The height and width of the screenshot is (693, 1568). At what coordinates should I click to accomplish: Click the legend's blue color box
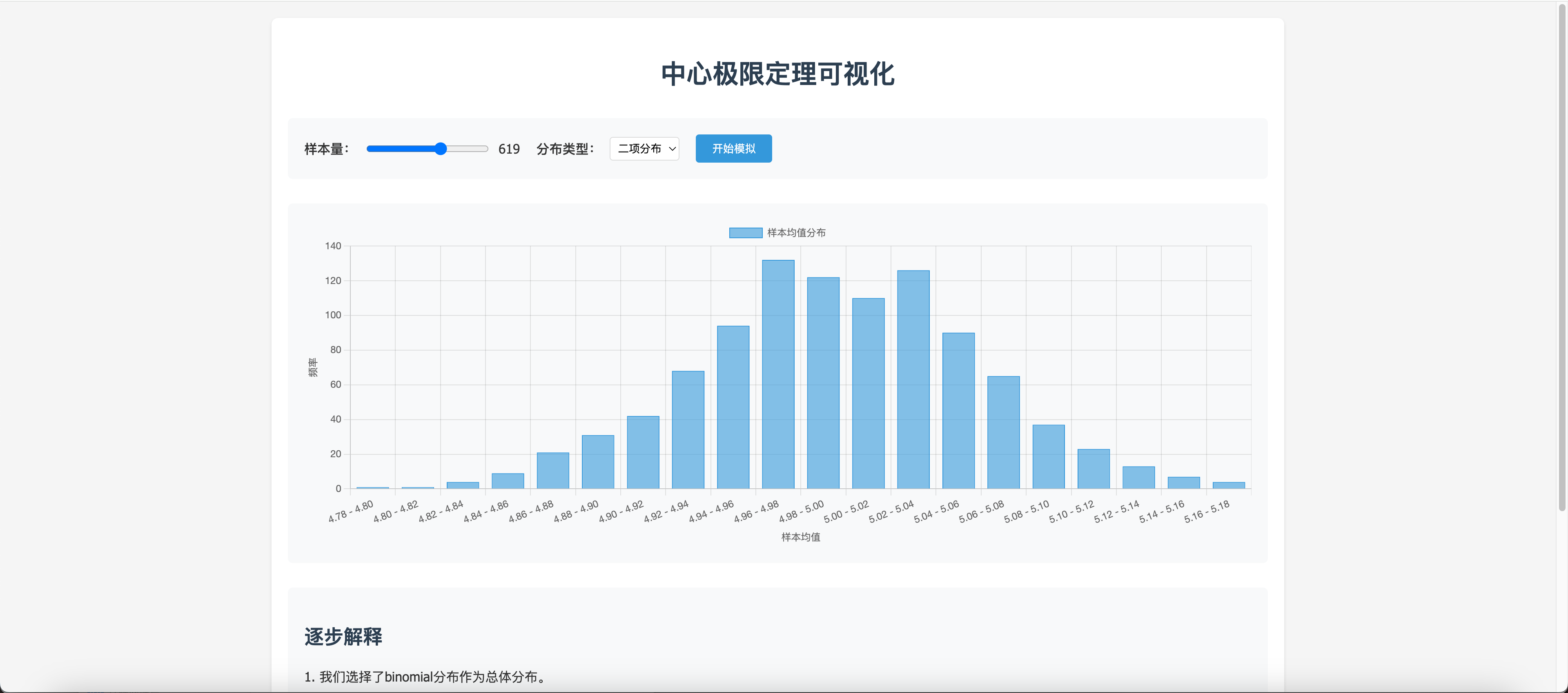point(746,232)
